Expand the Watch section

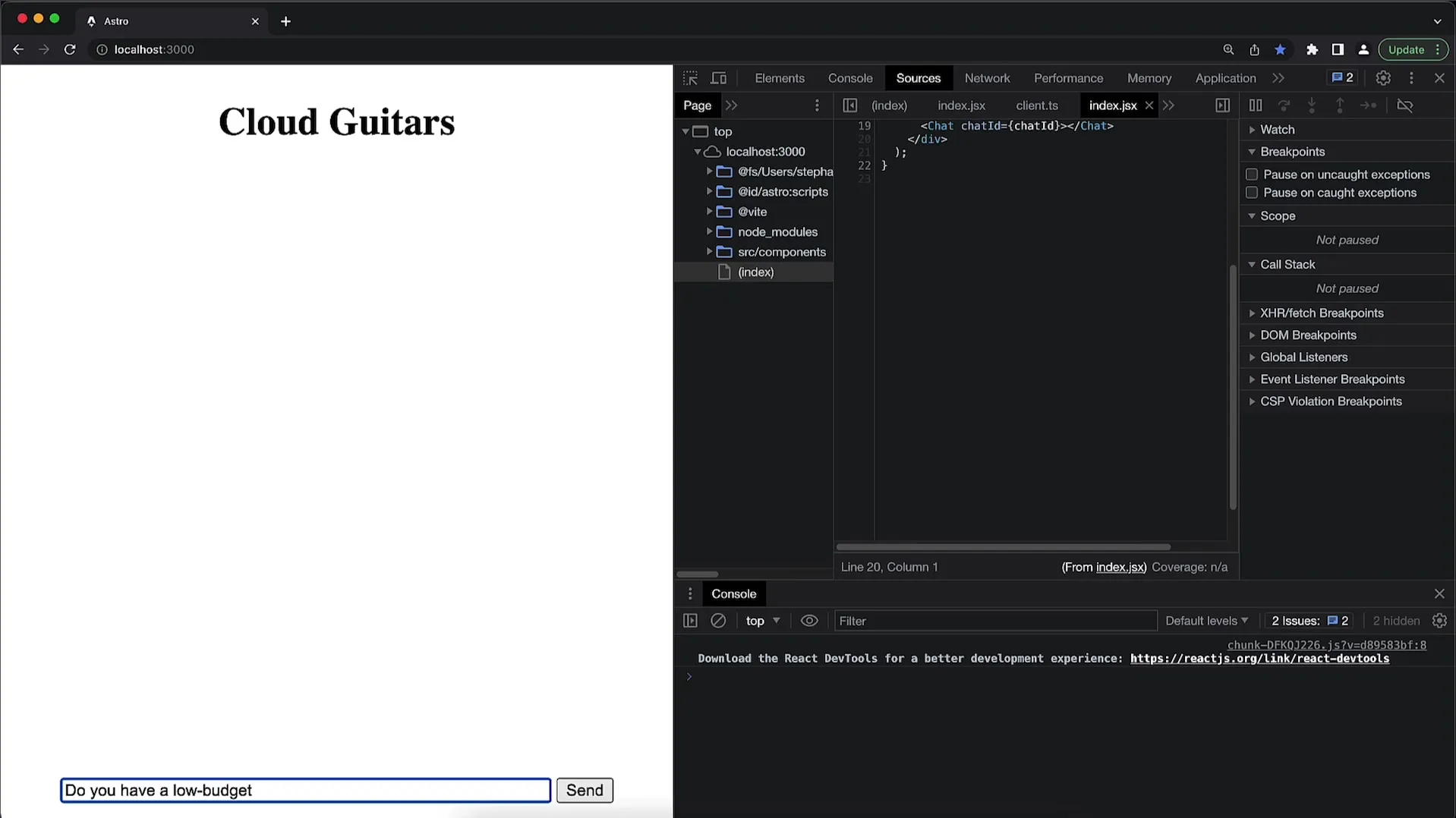[1252, 130]
